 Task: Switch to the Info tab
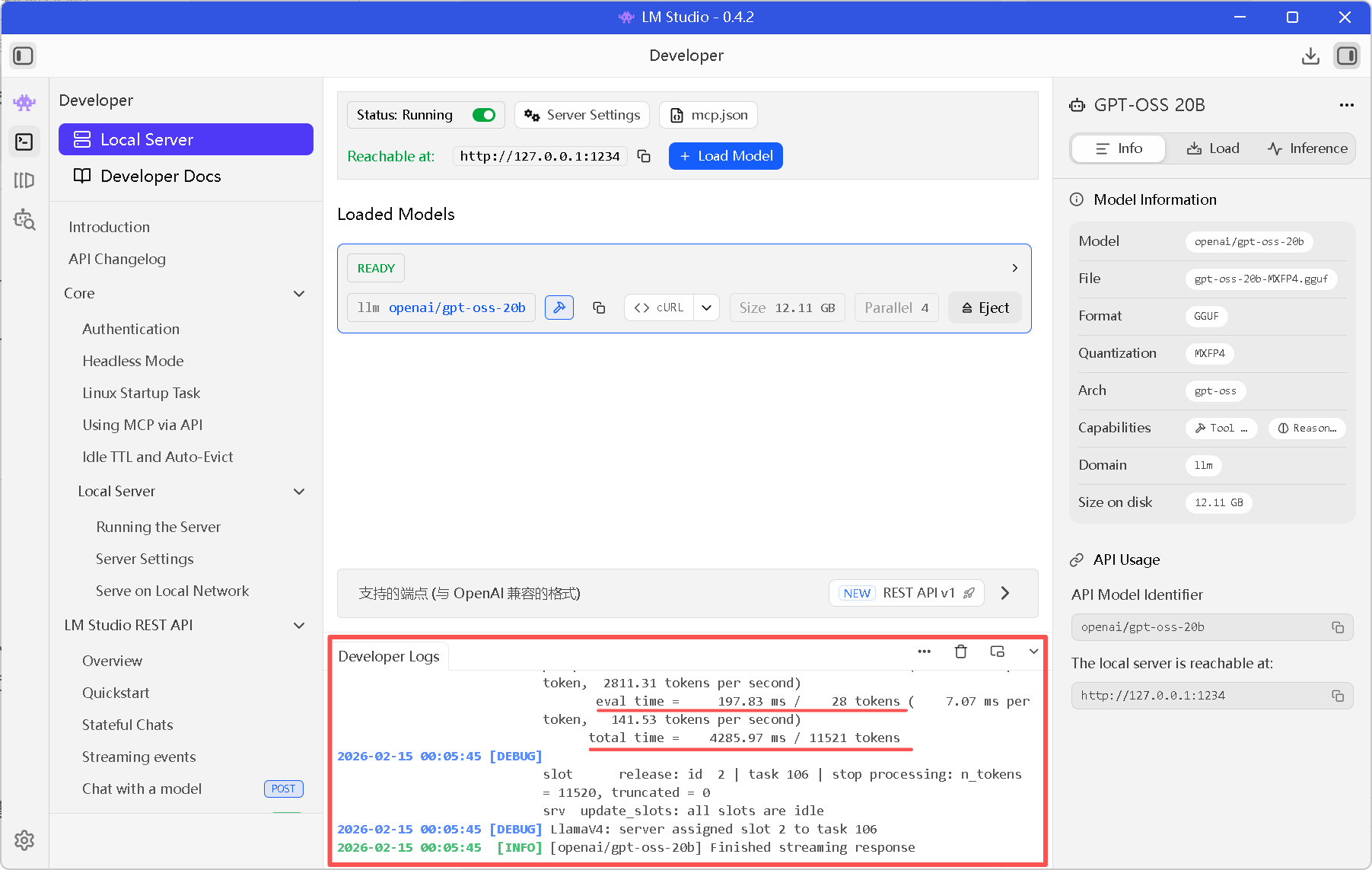coord(1119,148)
